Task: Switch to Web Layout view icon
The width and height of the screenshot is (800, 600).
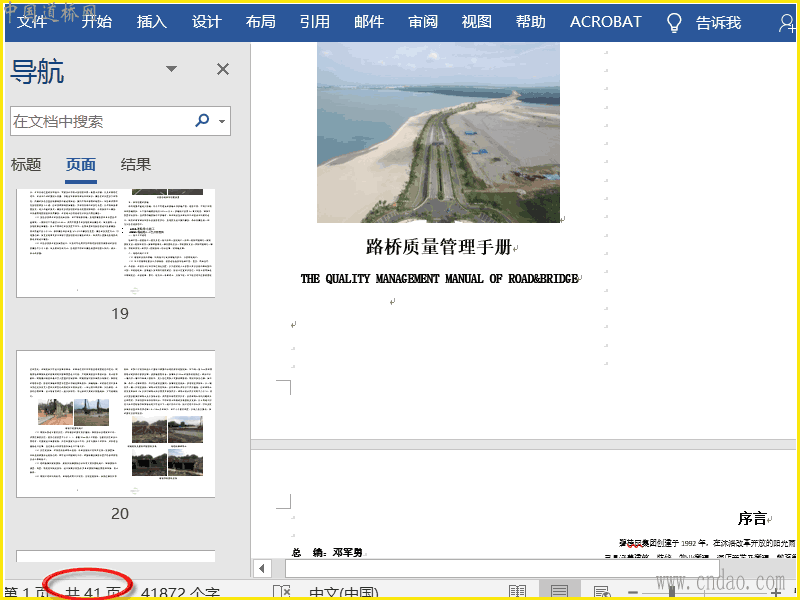Action: [602, 592]
